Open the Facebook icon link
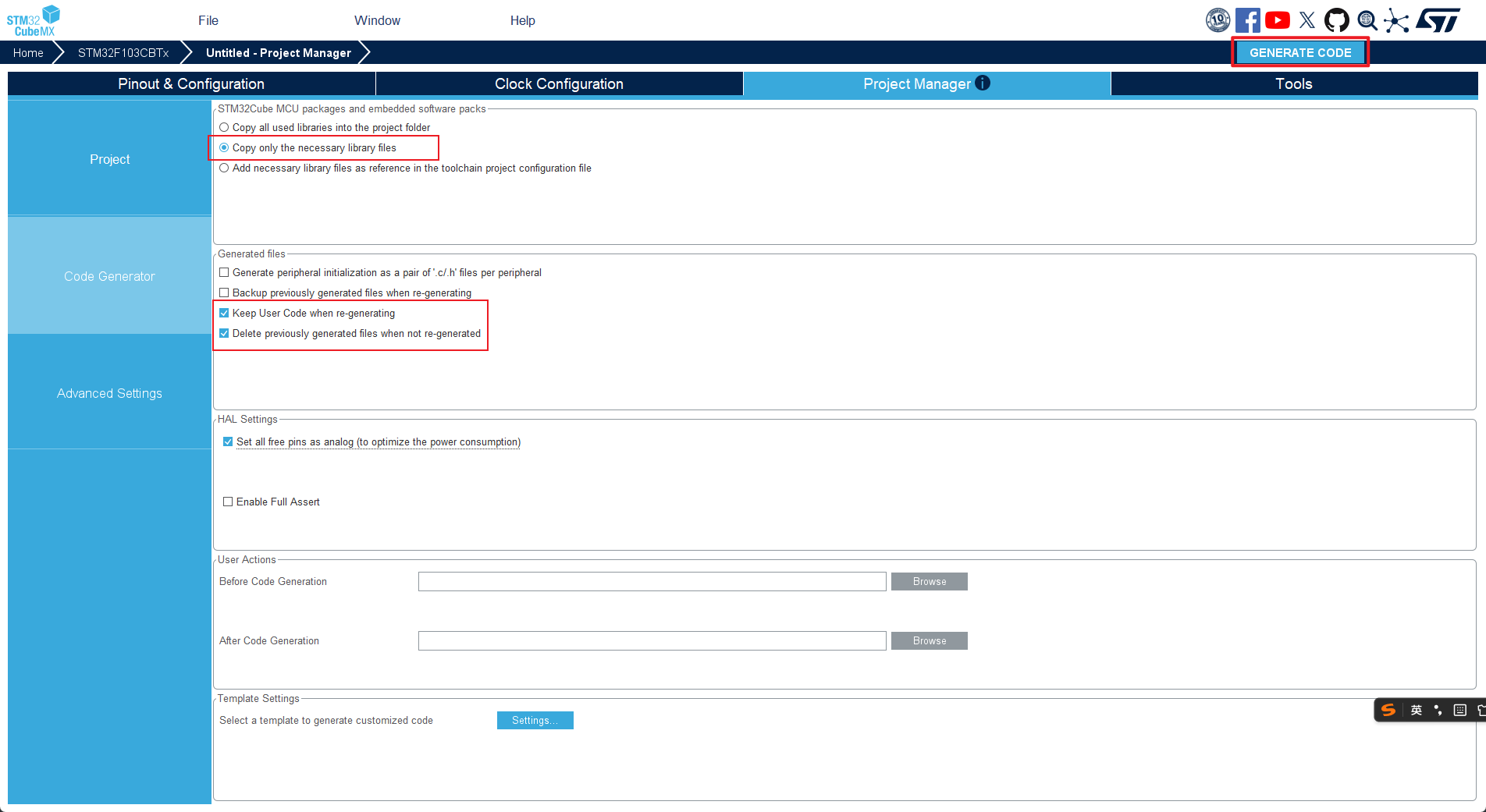Viewport: 1486px width, 812px height. (1247, 20)
